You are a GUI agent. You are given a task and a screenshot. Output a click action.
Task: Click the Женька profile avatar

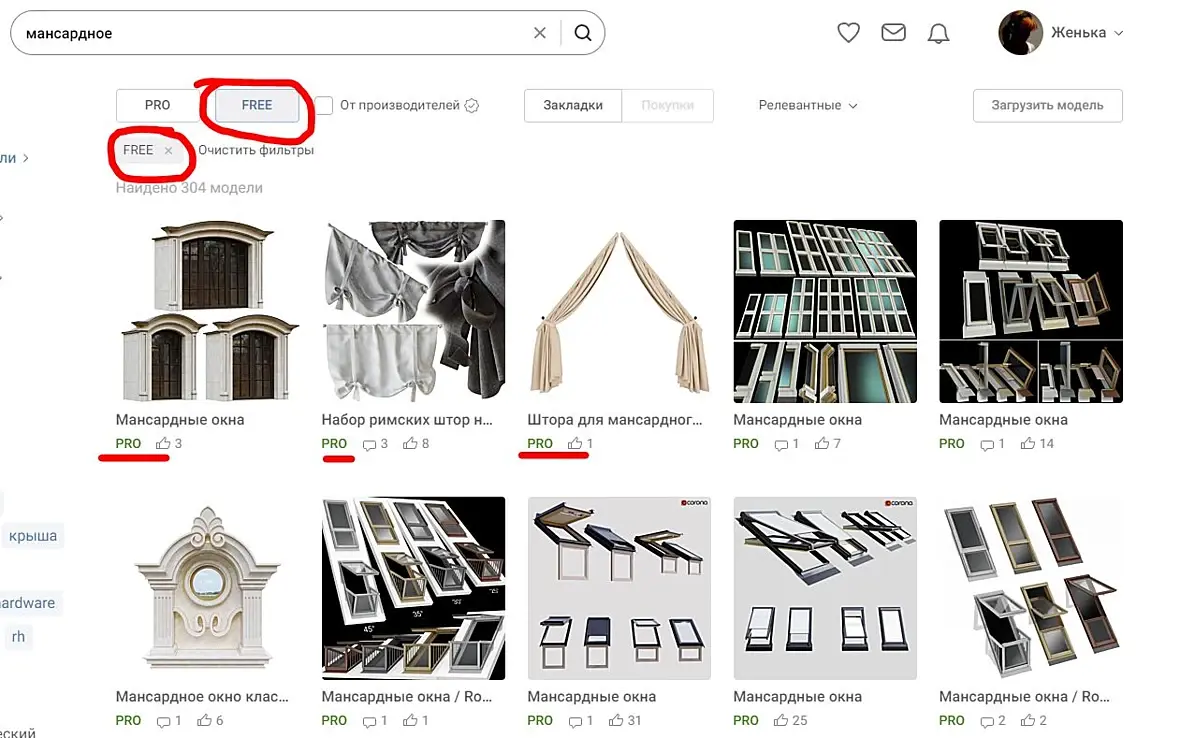[x=1020, y=32]
